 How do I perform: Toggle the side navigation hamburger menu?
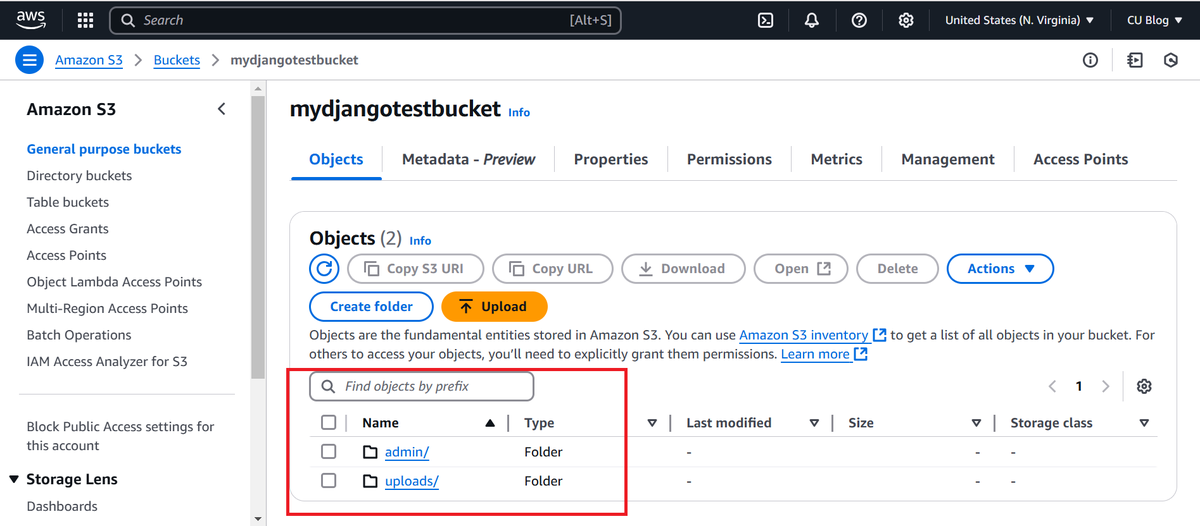pyautogui.click(x=29, y=60)
